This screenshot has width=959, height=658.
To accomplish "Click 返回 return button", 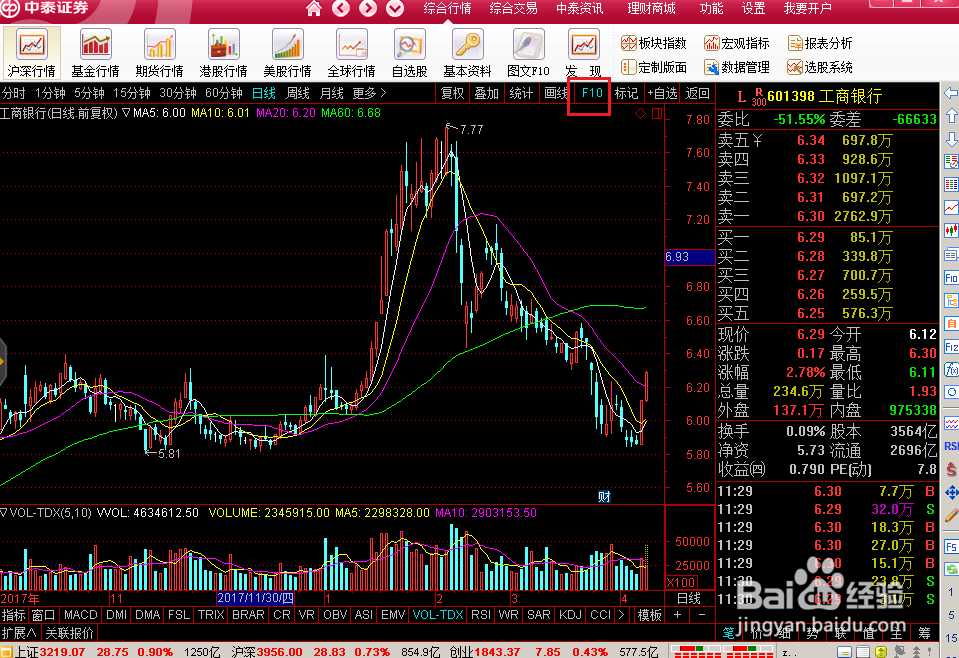I will (x=697, y=94).
